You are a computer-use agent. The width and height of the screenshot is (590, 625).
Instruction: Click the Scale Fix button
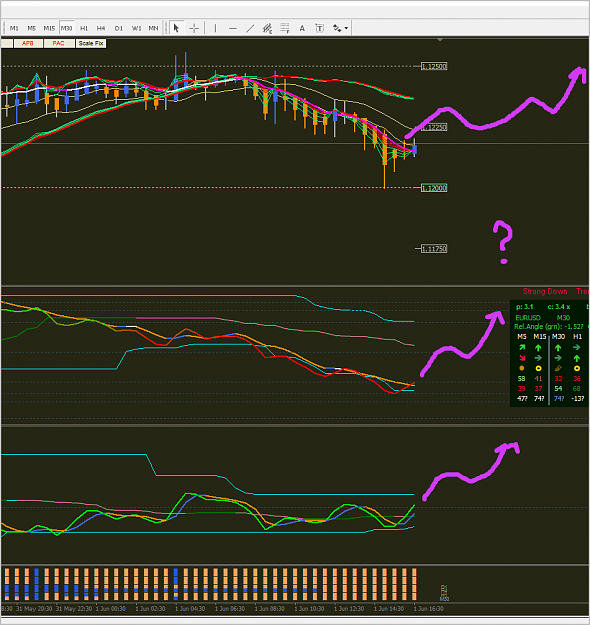point(91,43)
